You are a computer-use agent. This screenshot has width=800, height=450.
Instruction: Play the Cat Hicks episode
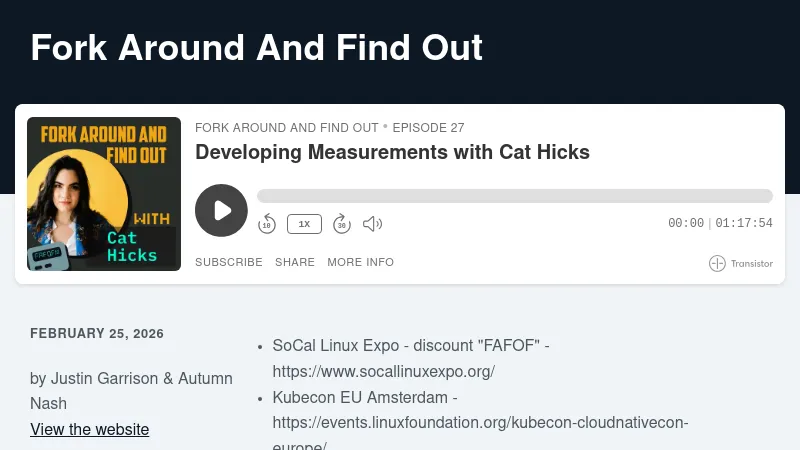tap(221, 210)
